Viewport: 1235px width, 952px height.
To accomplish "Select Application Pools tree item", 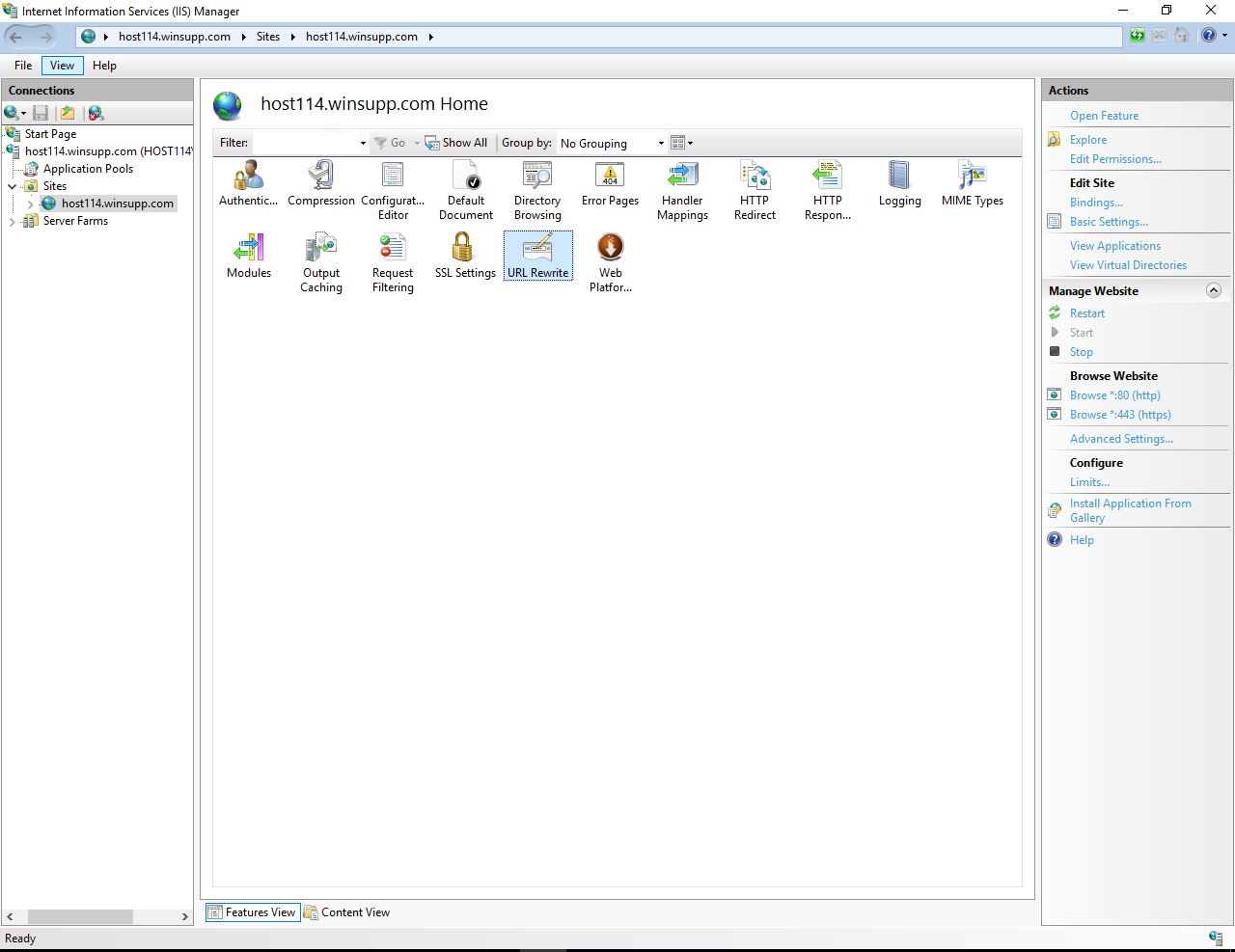I will [88, 169].
